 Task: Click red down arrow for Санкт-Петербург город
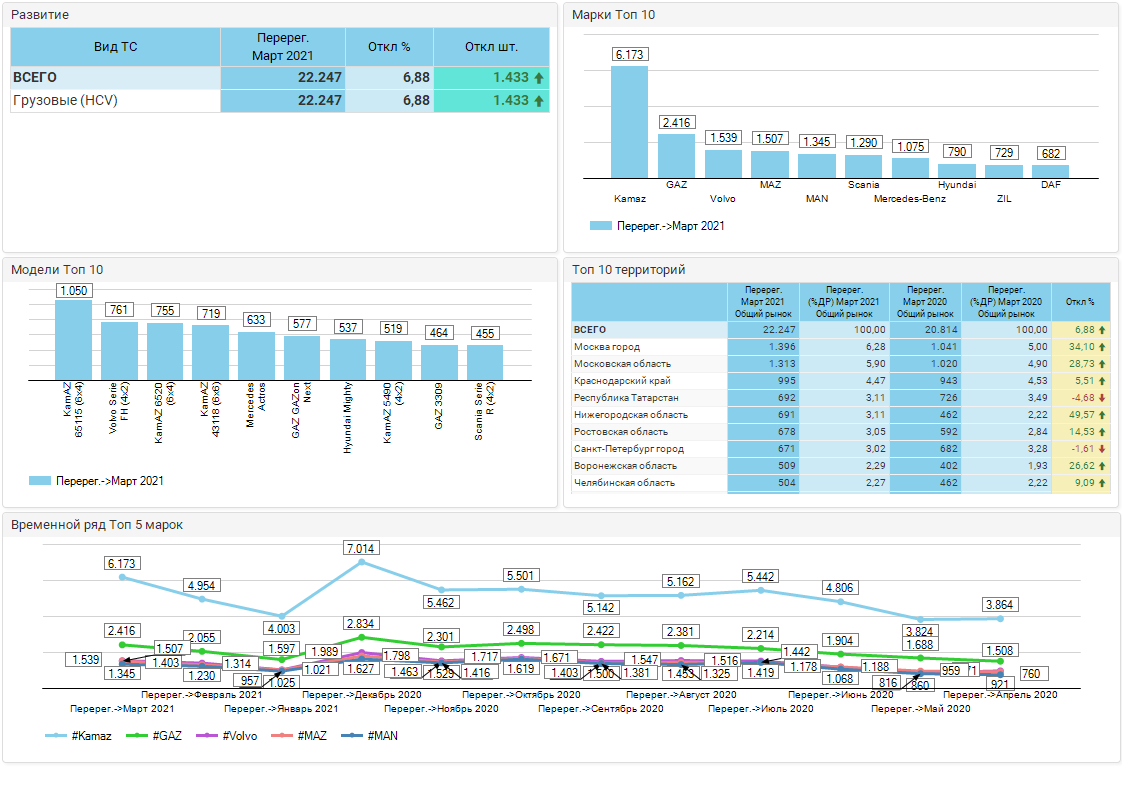1102,448
